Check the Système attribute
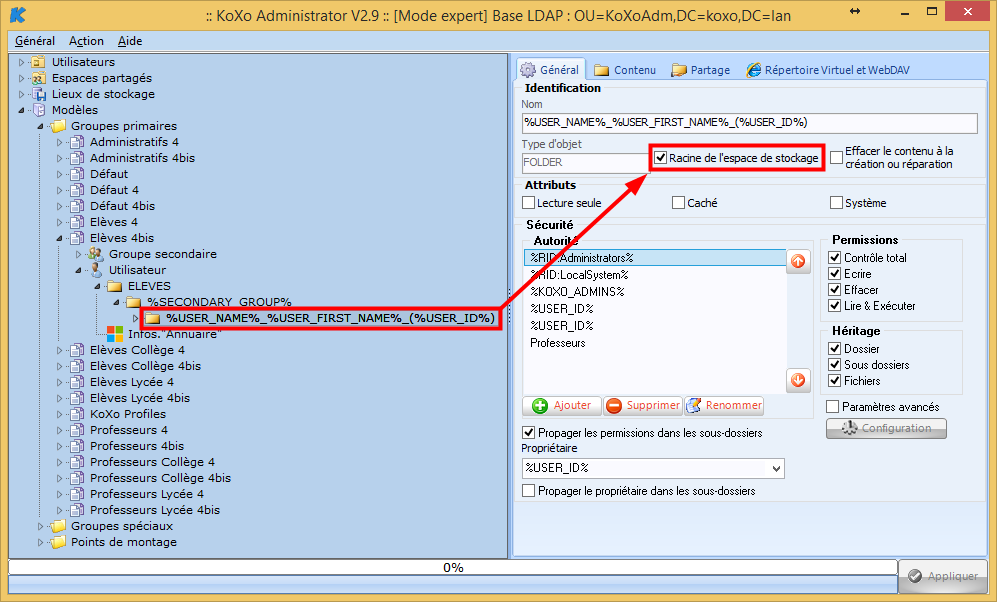The height and width of the screenshot is (602, 997). coord(836,203)
